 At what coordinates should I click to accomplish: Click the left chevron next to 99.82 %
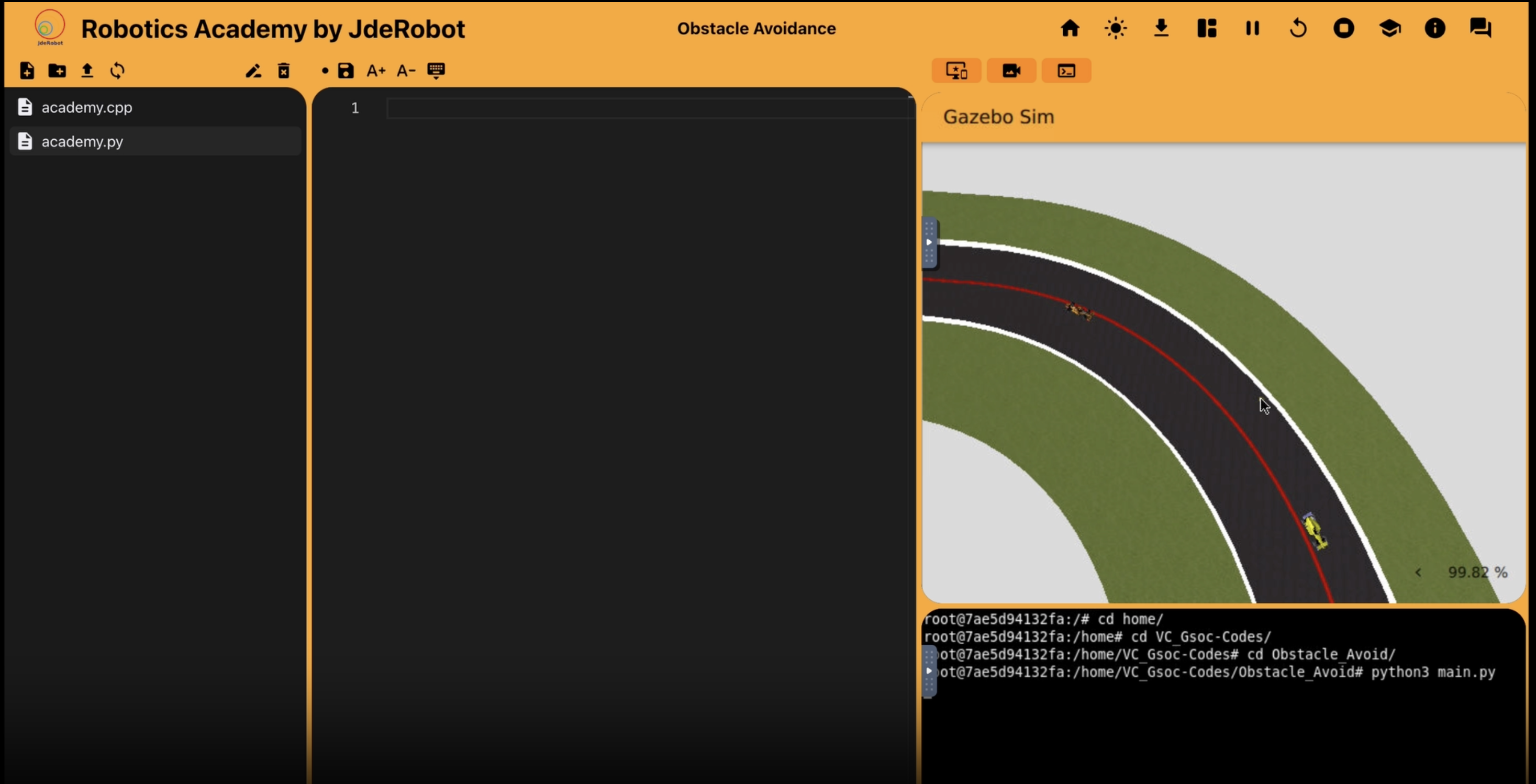1418,573
